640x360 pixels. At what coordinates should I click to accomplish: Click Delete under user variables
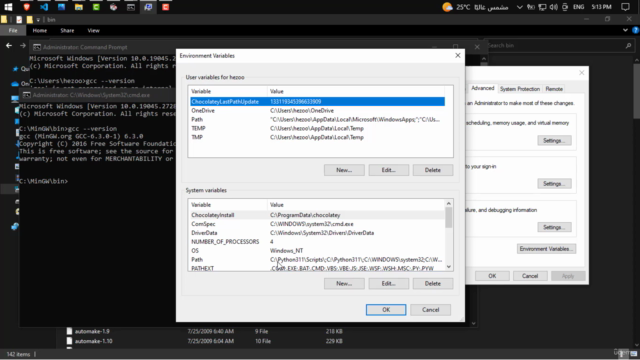(x=433, y=170)
